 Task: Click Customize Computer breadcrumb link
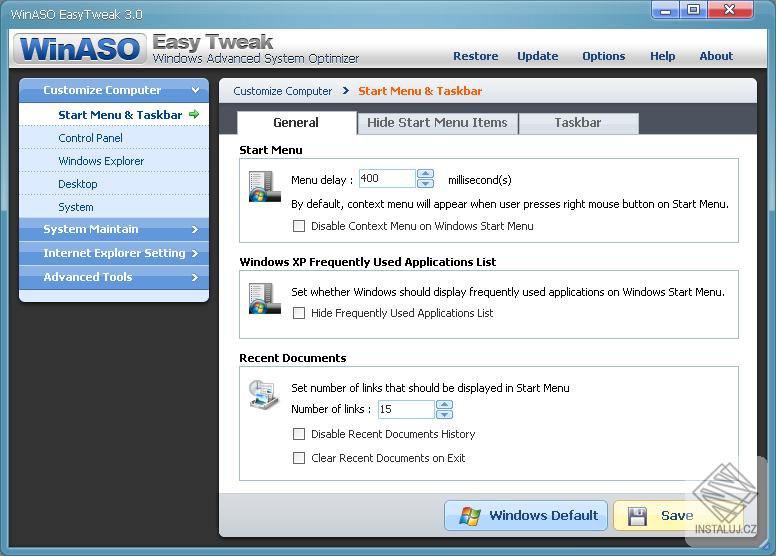(x=283, y=91)
